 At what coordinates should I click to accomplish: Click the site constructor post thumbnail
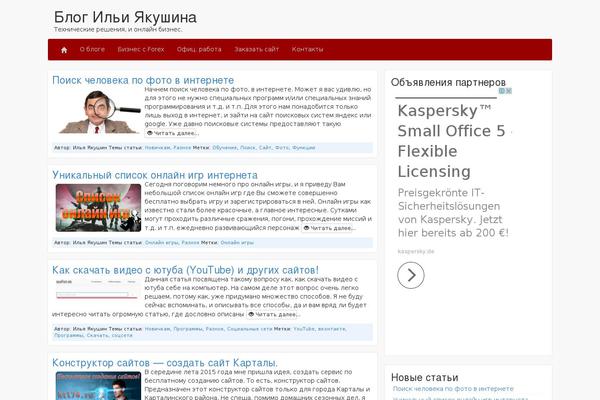(x=98, y=386)
